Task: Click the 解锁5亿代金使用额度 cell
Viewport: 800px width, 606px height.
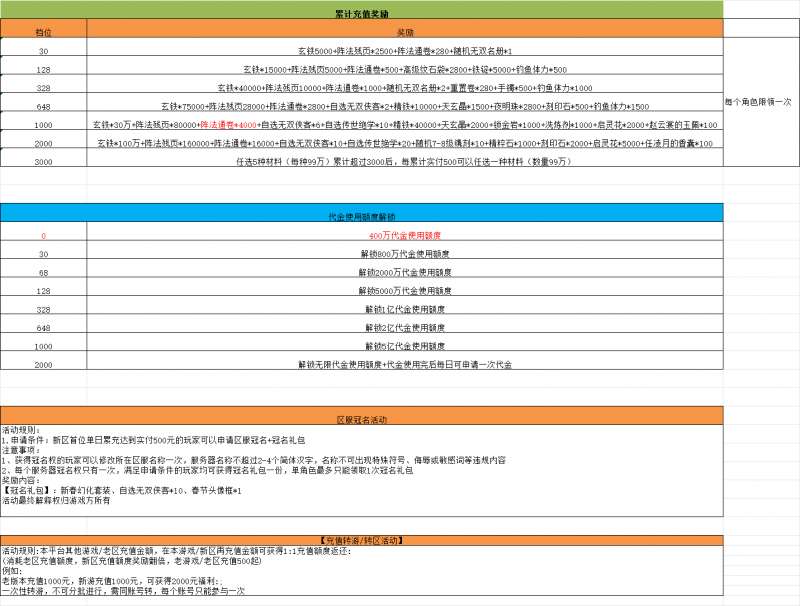Action: [403, 346]
